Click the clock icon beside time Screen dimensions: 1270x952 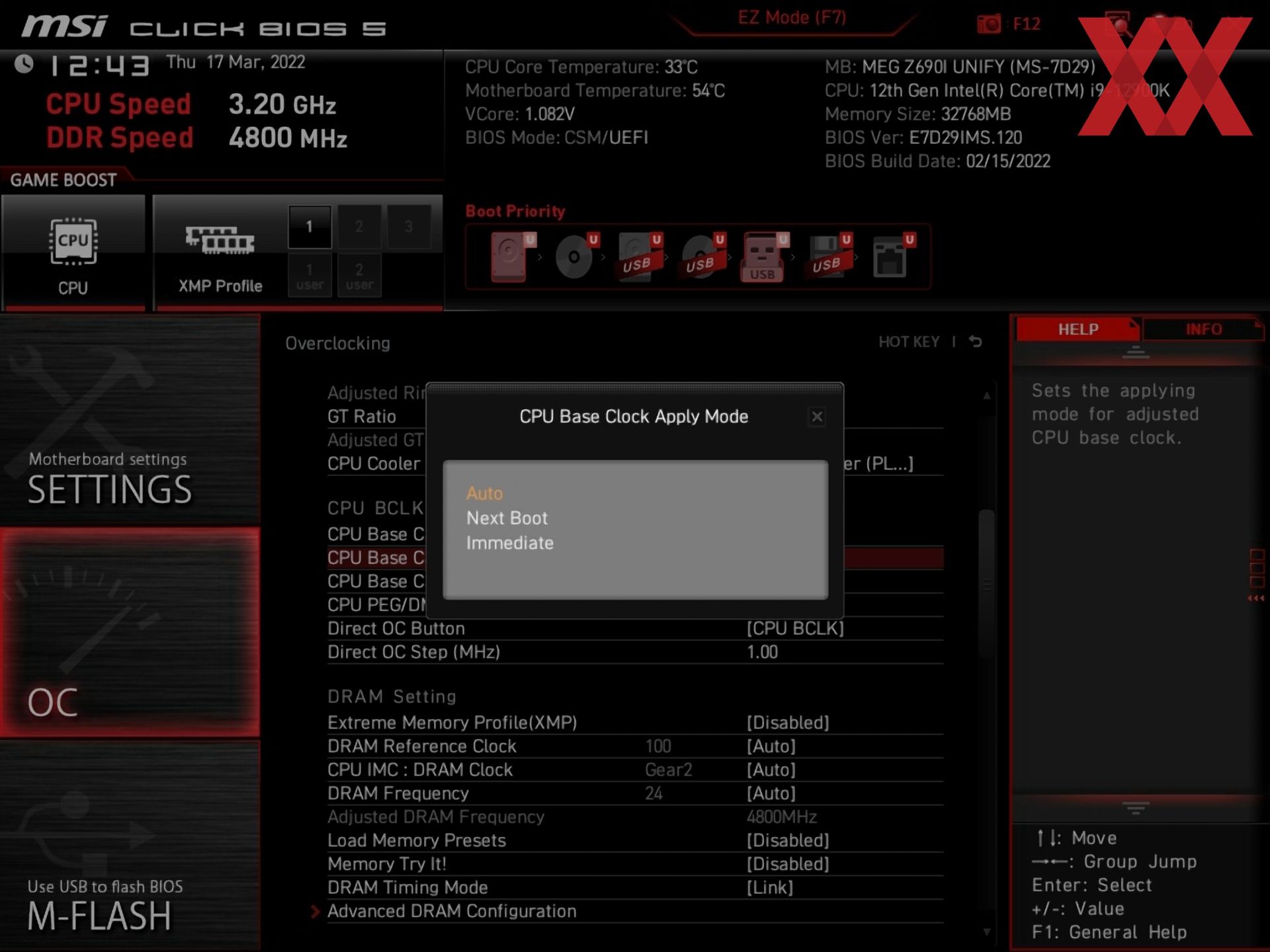coord(24,64)
